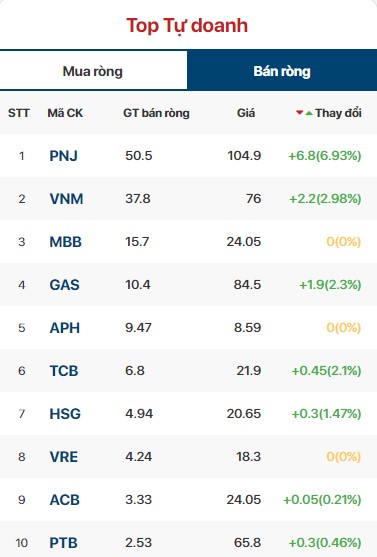Open the GAS stock code link

pos(64,285)
